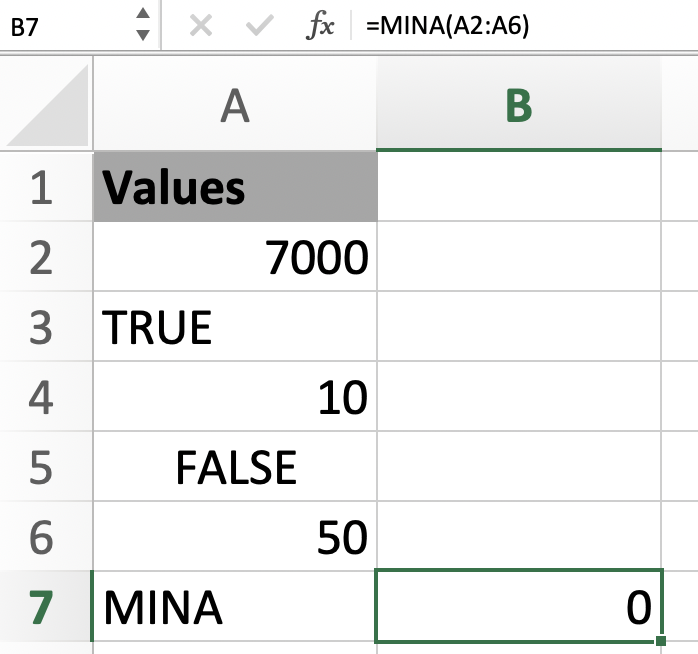The width and height of the screenshot is (698, 654).
Task: Select row 7 header
Action: [41, 608]
